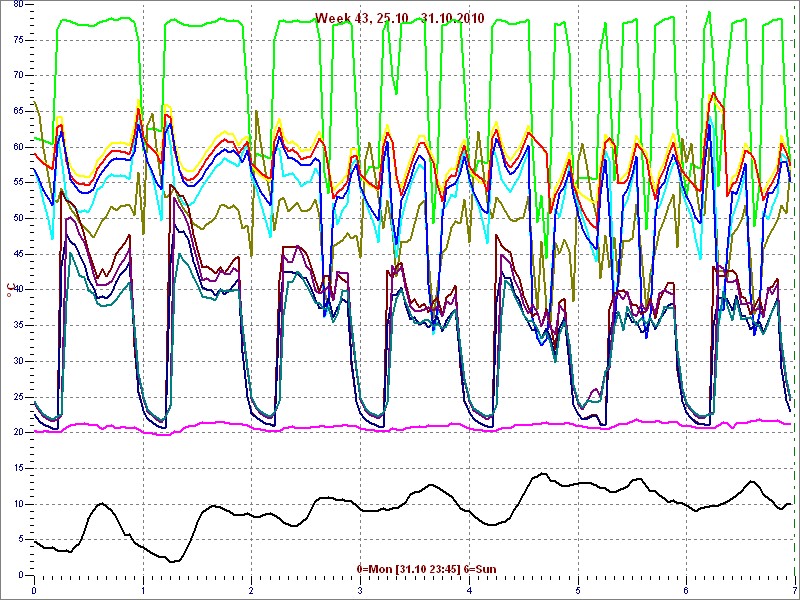Select the '40' temperature axis label

(x=17, y=290)
